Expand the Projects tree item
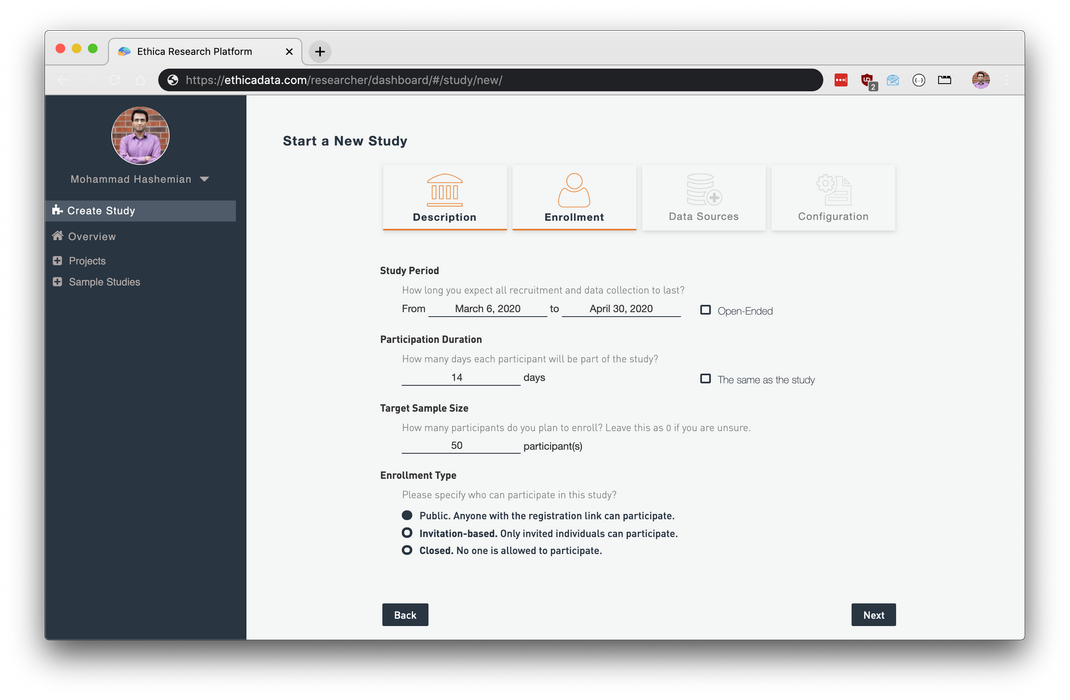Image resolution: width=1070 pixels, height=700 pixels. tap(57, 261)
